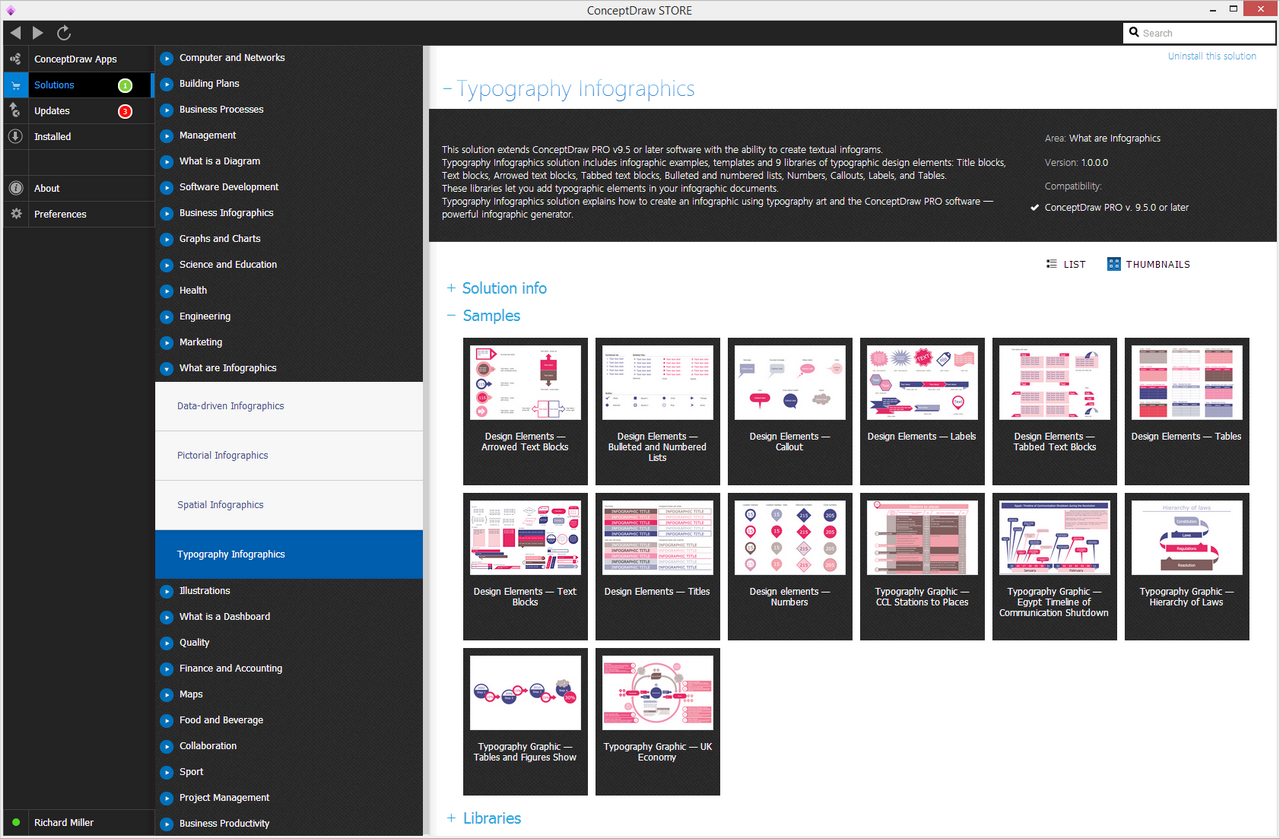Image resolution: width=1280 pixels, height=839 pixels.
Task: Click the green Solutions count badge
Action: pyautogui.click(x=125, y=85)
